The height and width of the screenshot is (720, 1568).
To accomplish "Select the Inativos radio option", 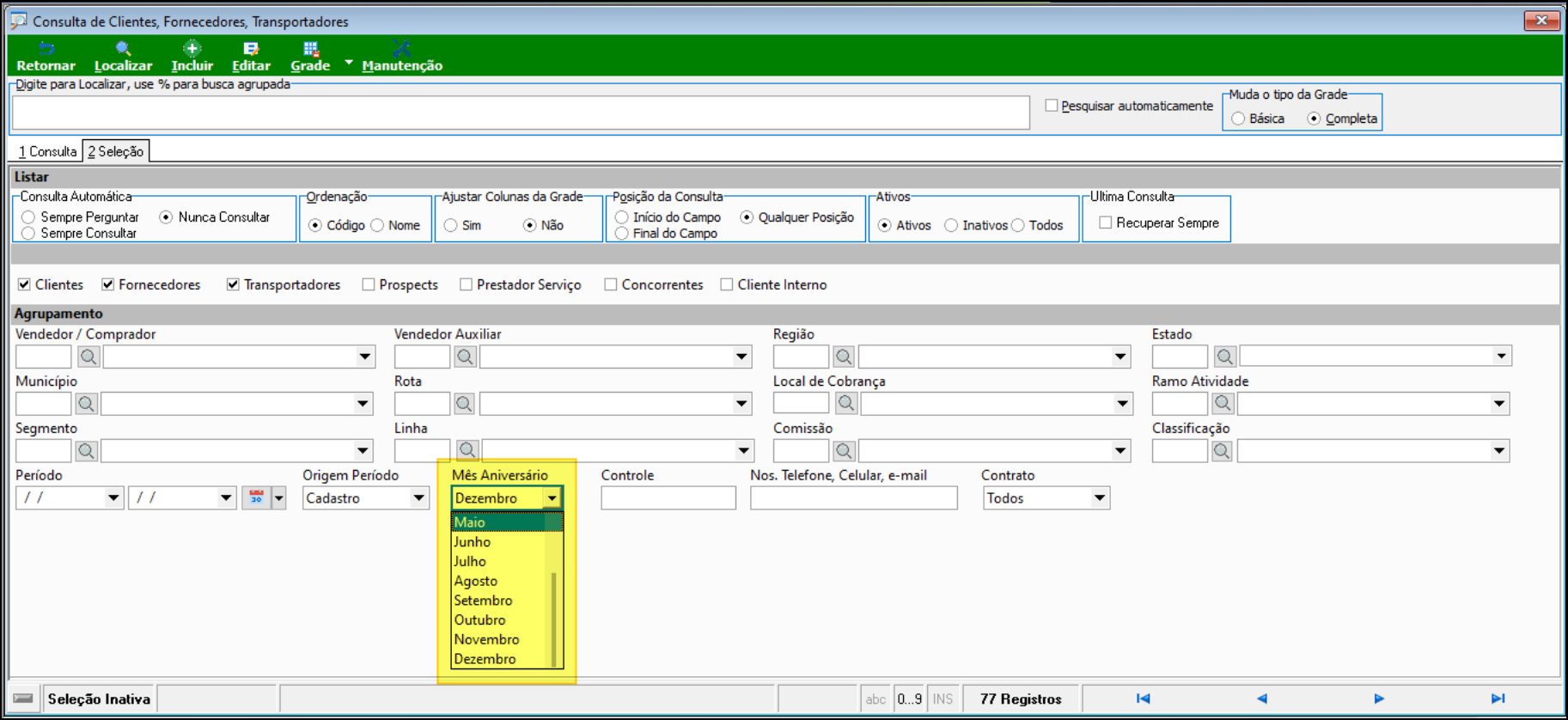I will pyautogui.click(x=951, y=225).
